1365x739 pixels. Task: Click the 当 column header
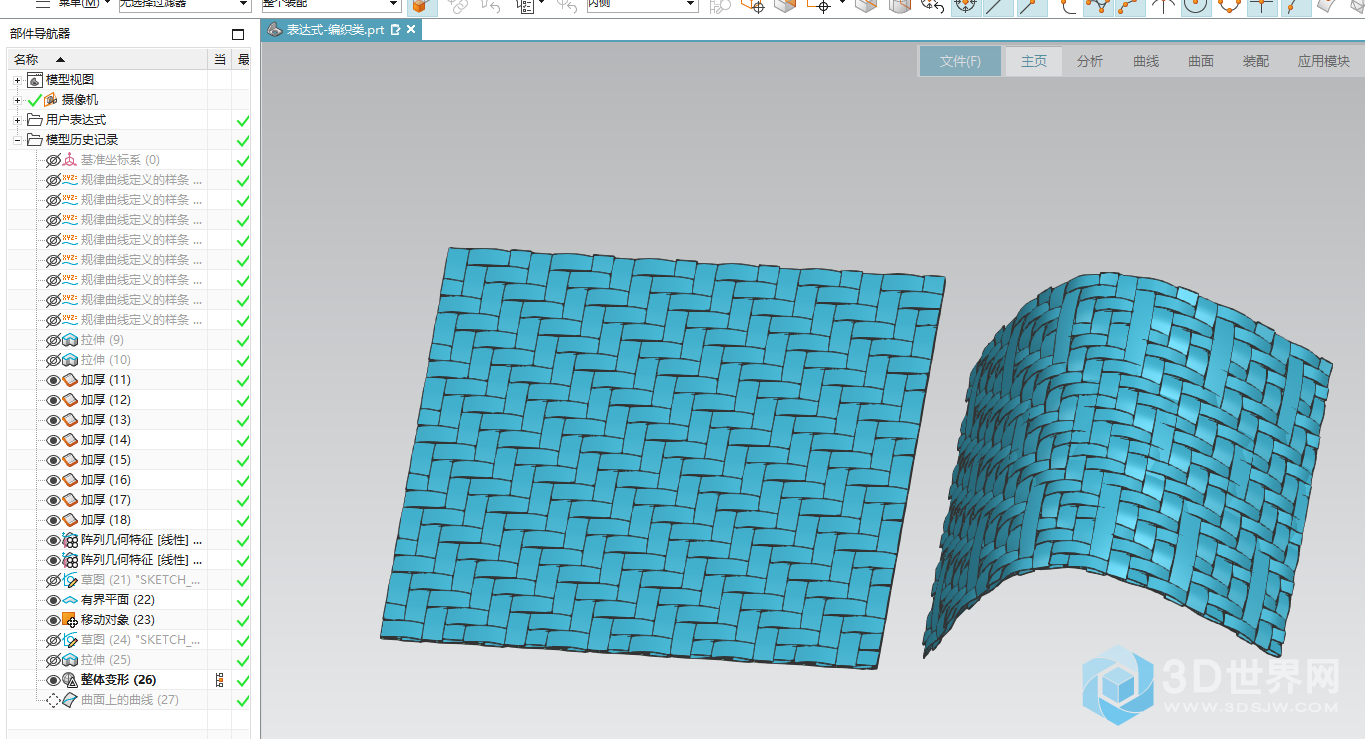click(x=220, y=60)
